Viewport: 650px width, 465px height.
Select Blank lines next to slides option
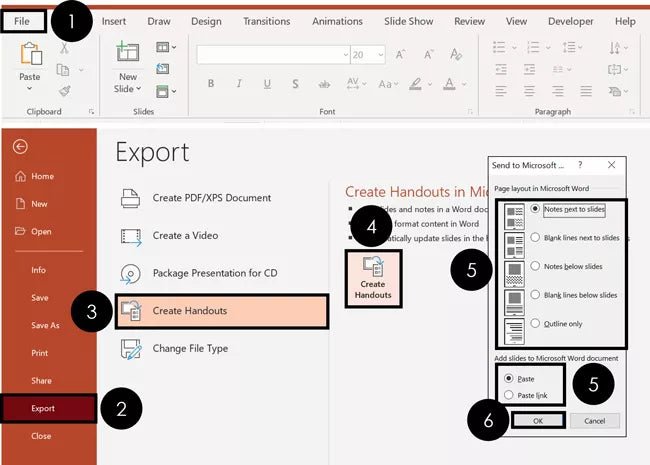point(575,237)
